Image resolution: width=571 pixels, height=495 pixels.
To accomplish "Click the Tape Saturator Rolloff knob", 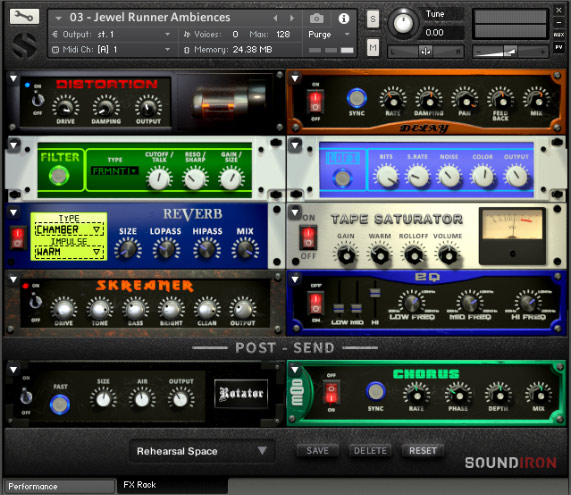I will (414, 254).
